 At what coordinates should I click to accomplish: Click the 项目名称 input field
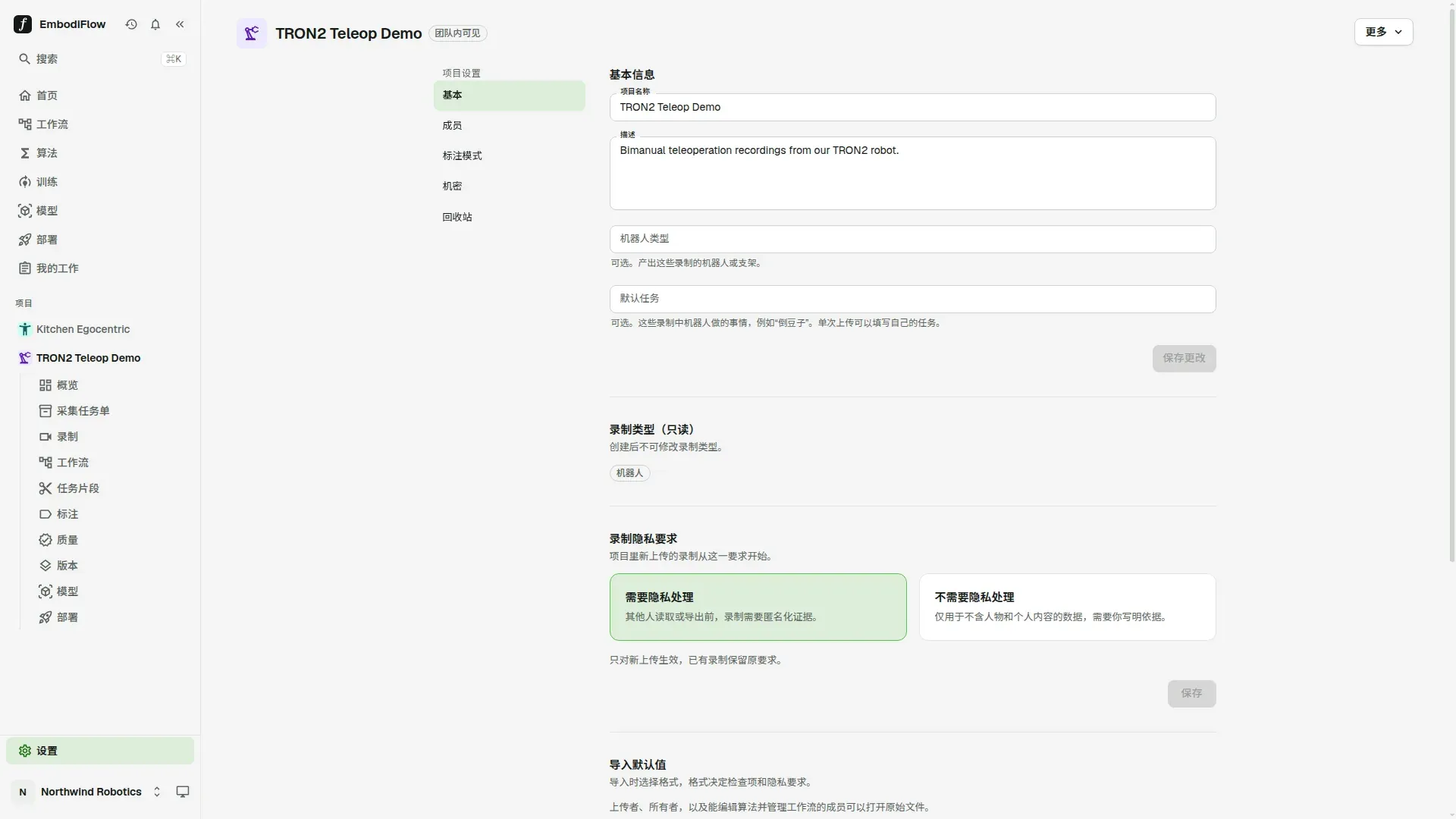coord(912,107)
